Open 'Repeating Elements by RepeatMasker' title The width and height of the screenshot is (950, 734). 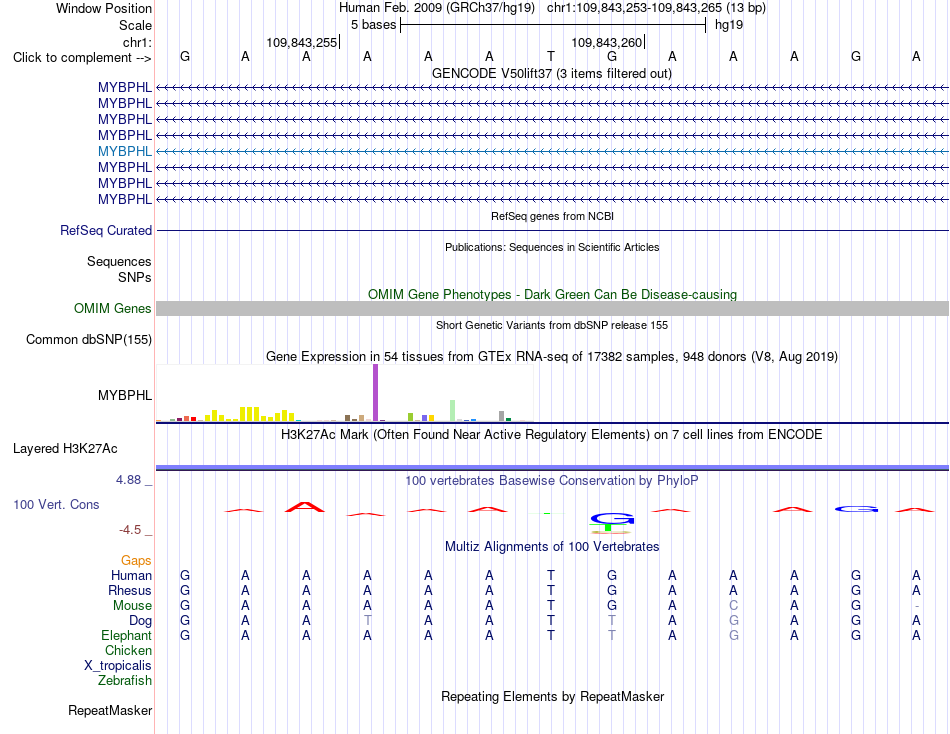point(552,697)
